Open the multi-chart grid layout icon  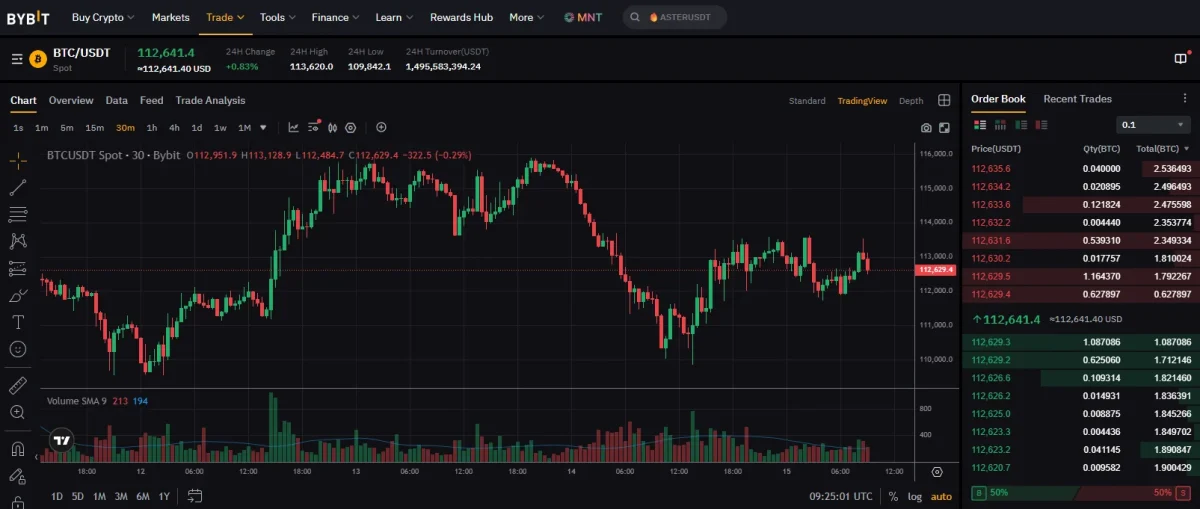tap(944, 101)
